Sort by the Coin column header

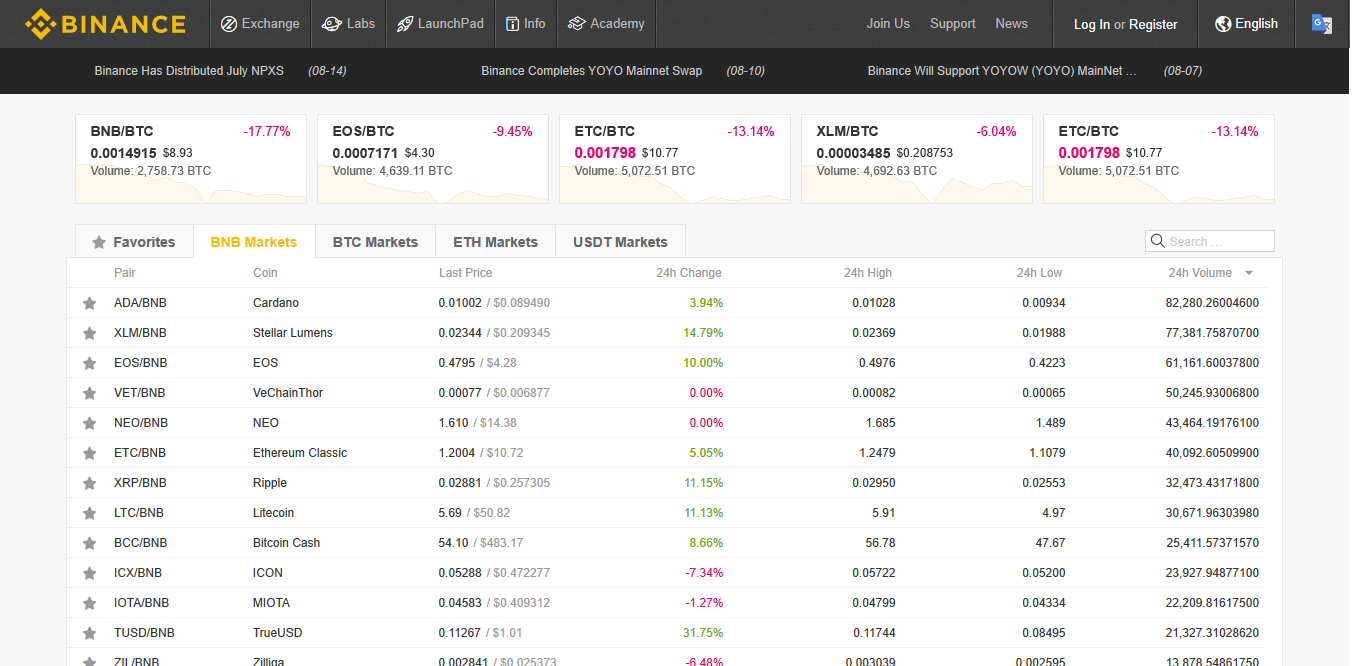[265, 273]
